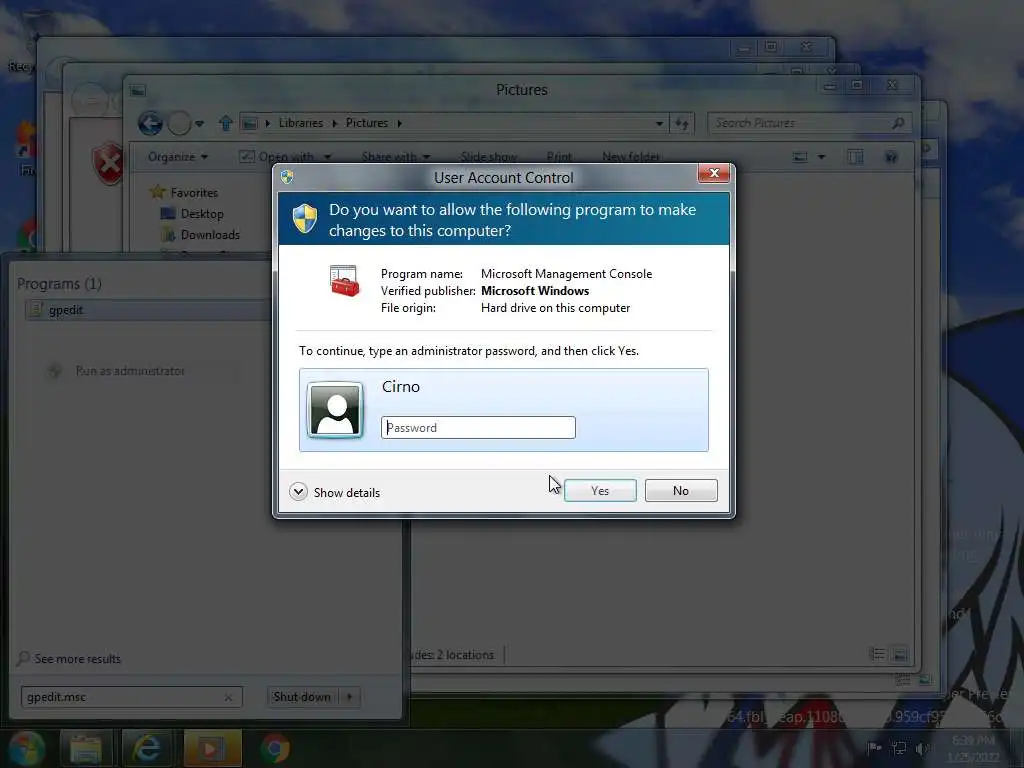
Task: Open Windows Explorer from the taskbar
Action: coord(86,748)
